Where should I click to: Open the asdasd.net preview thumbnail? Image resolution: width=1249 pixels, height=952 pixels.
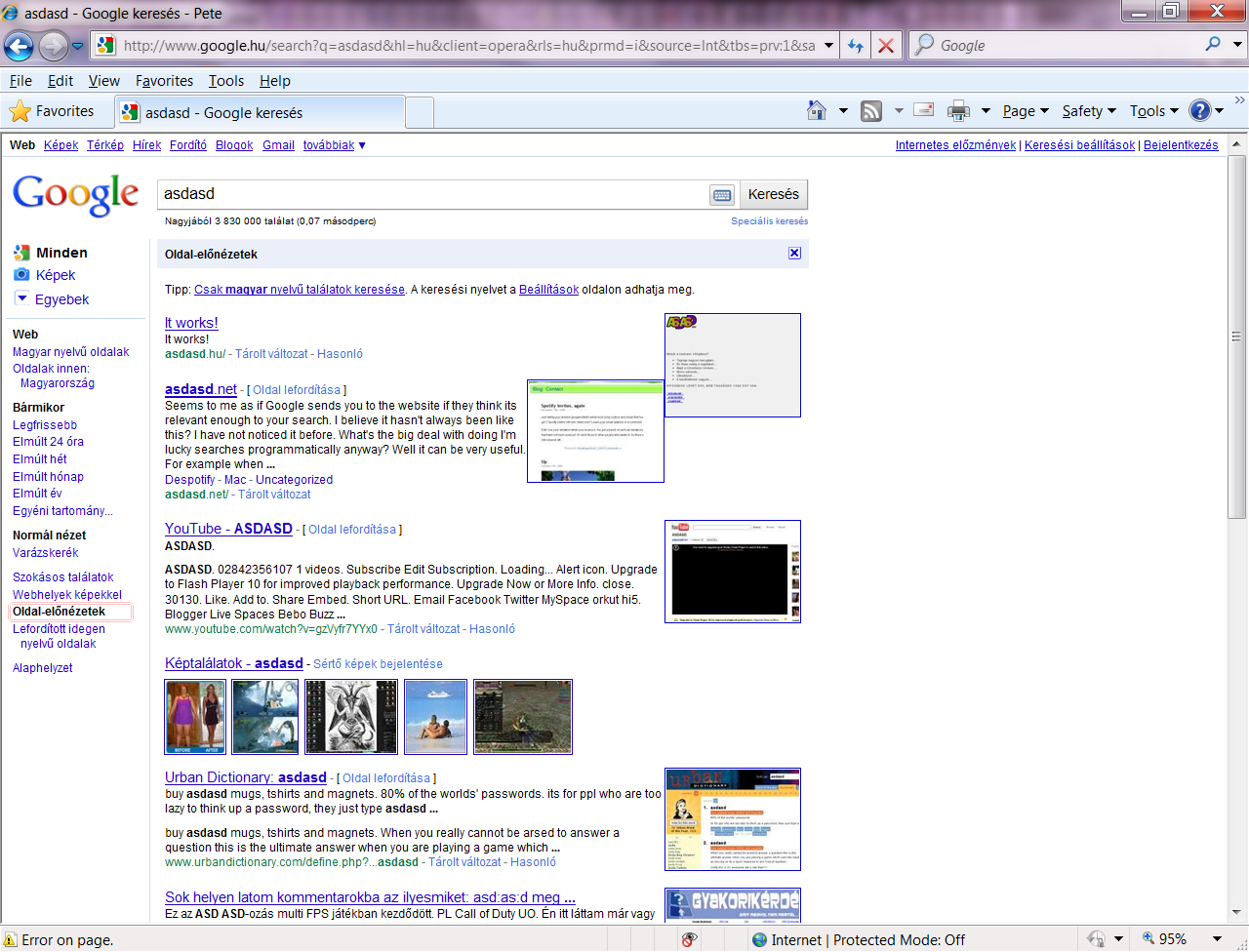pyautogui.click(x=595, y=431)
